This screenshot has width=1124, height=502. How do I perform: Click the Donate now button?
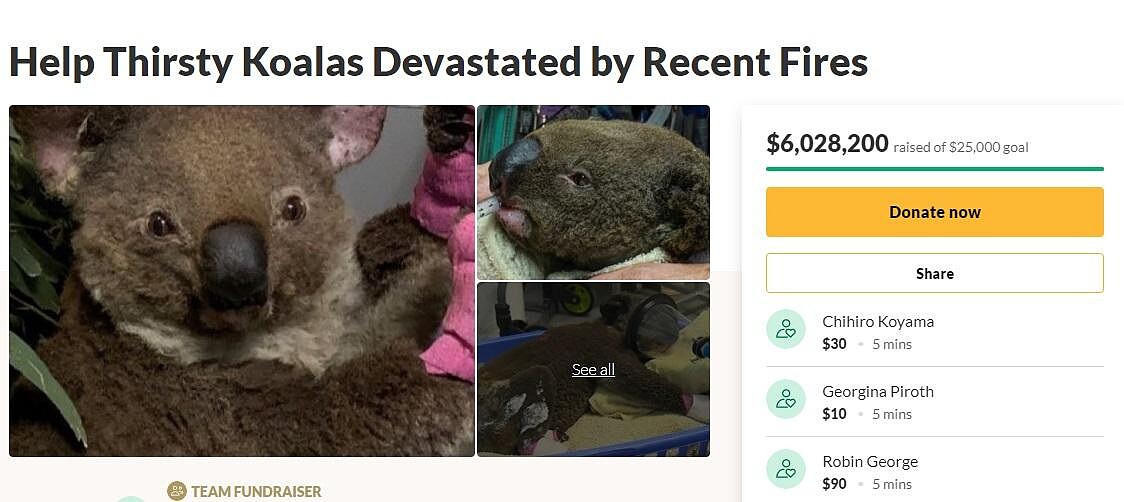pos(934,212)
